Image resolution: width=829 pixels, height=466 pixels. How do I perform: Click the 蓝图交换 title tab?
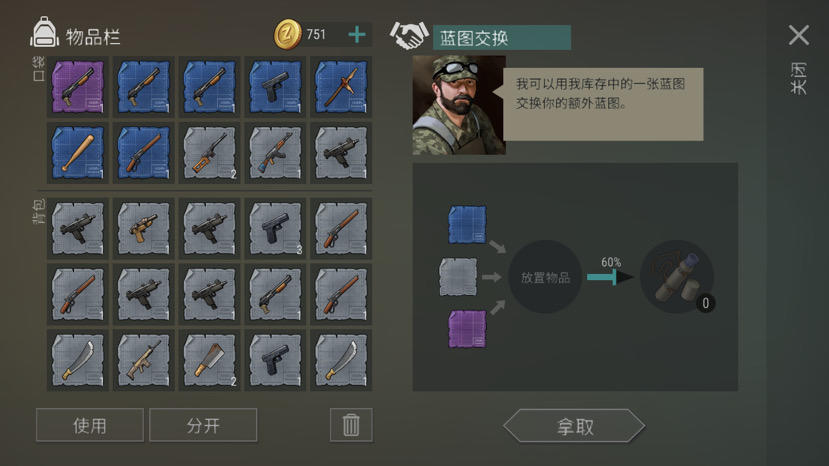click(x=502, y=38)
